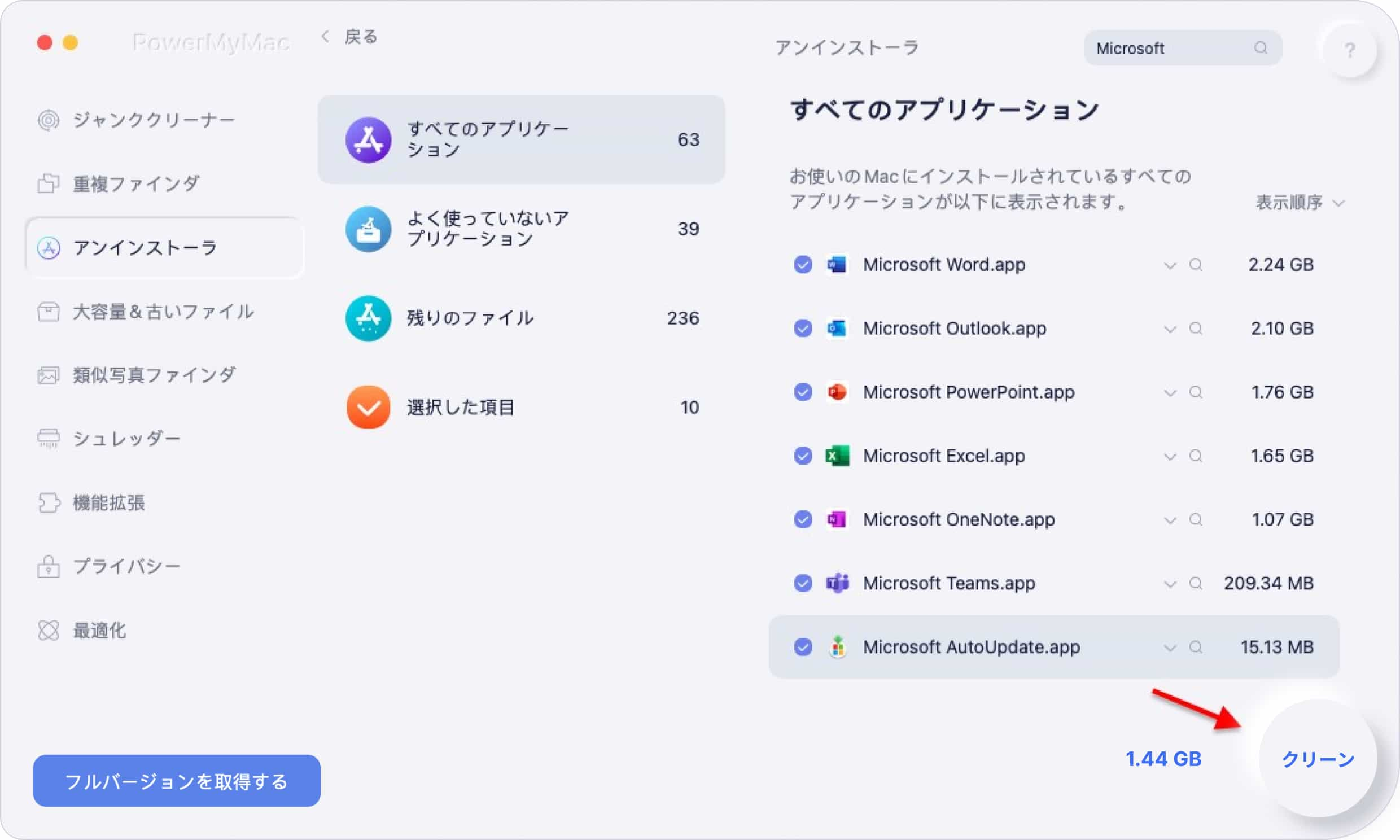Expand Microsoft Teams.app file details chevron
The width and height of the screenshot is (1400, 840).
click(1170, 584)
